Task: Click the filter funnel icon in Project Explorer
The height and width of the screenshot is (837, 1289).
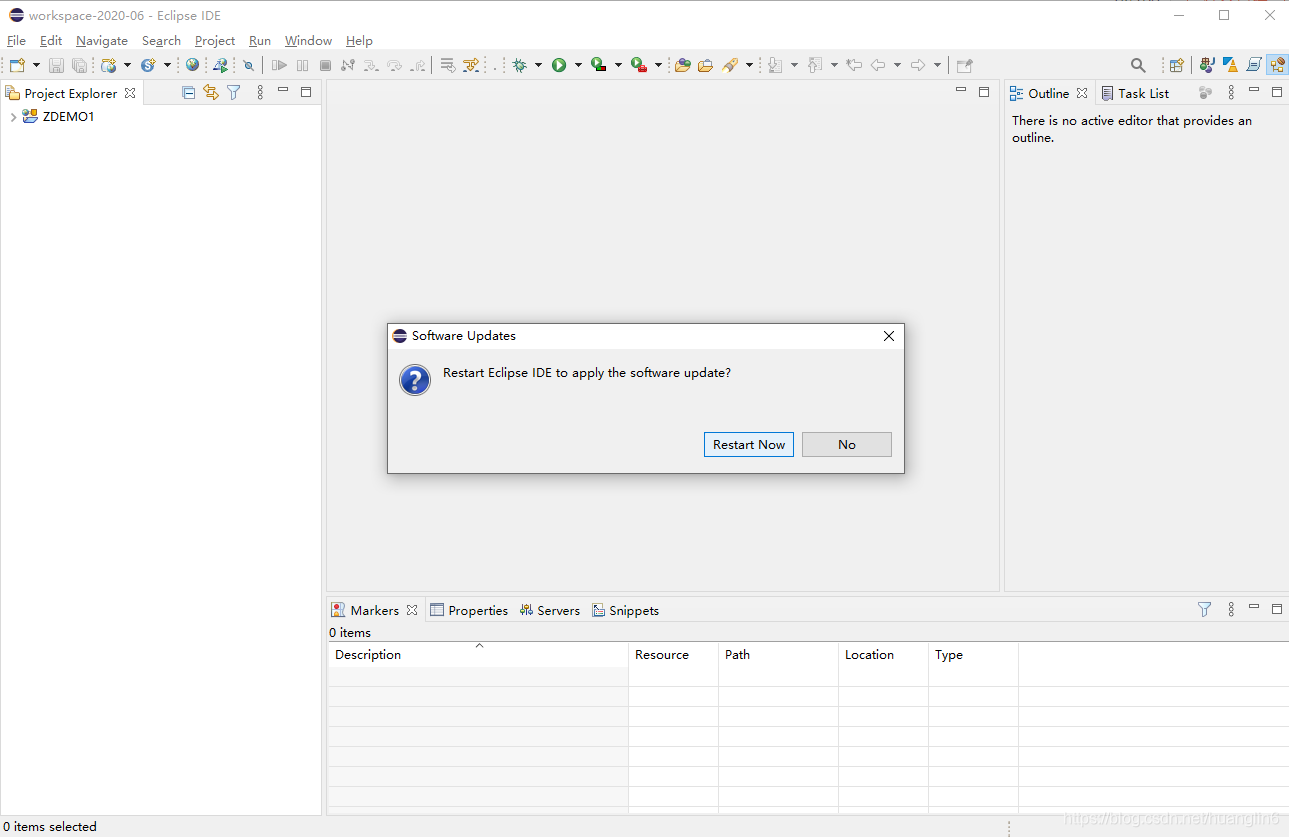Action: tap(233, 92)
